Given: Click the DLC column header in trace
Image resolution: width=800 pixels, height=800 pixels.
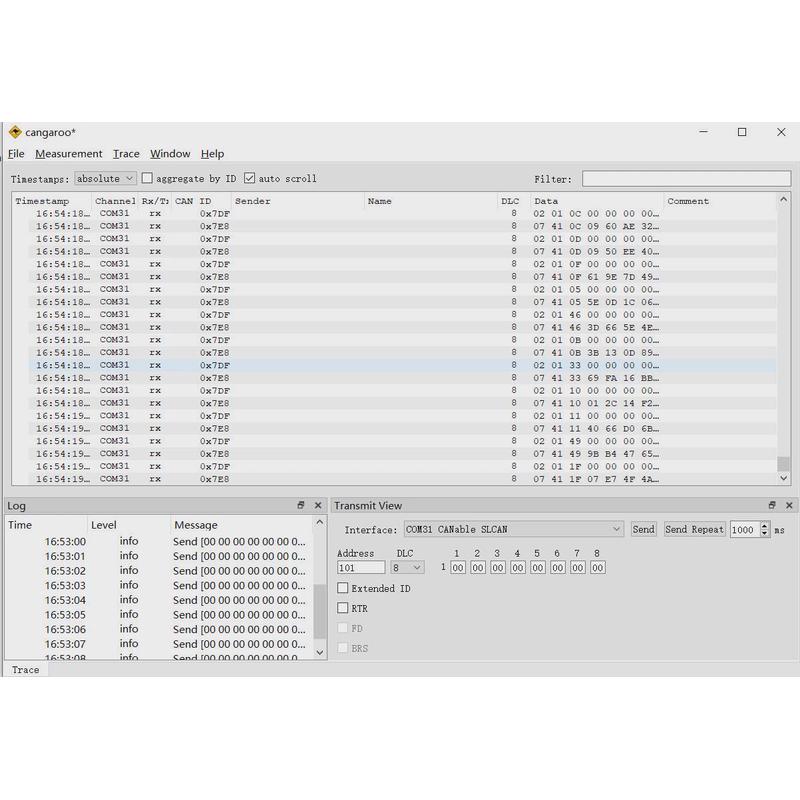Looking at the screenshot, I should [x=513, y=201].
